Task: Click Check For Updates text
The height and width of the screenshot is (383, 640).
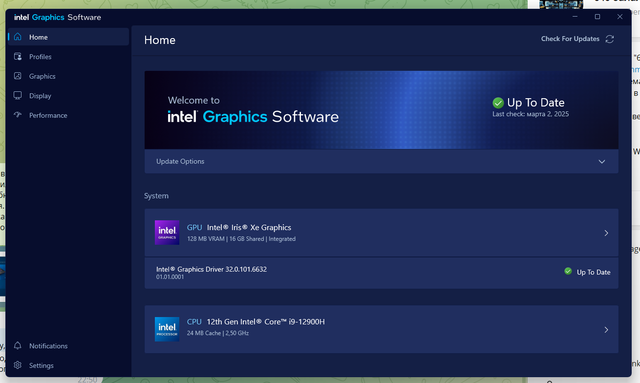Action: (x=570, y=39)
